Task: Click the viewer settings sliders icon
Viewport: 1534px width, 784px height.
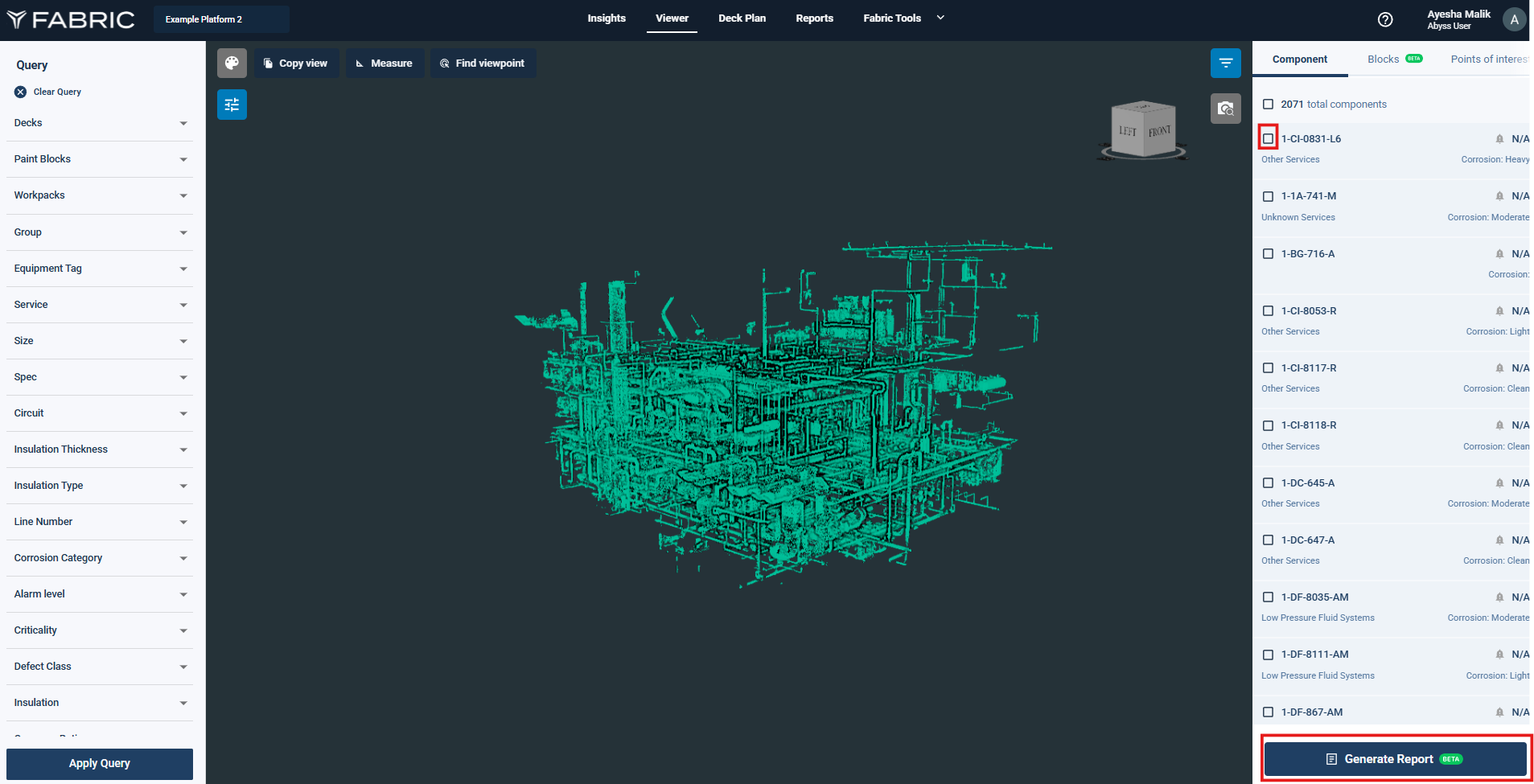Action: pyautogui.click(x=232, y=105)
